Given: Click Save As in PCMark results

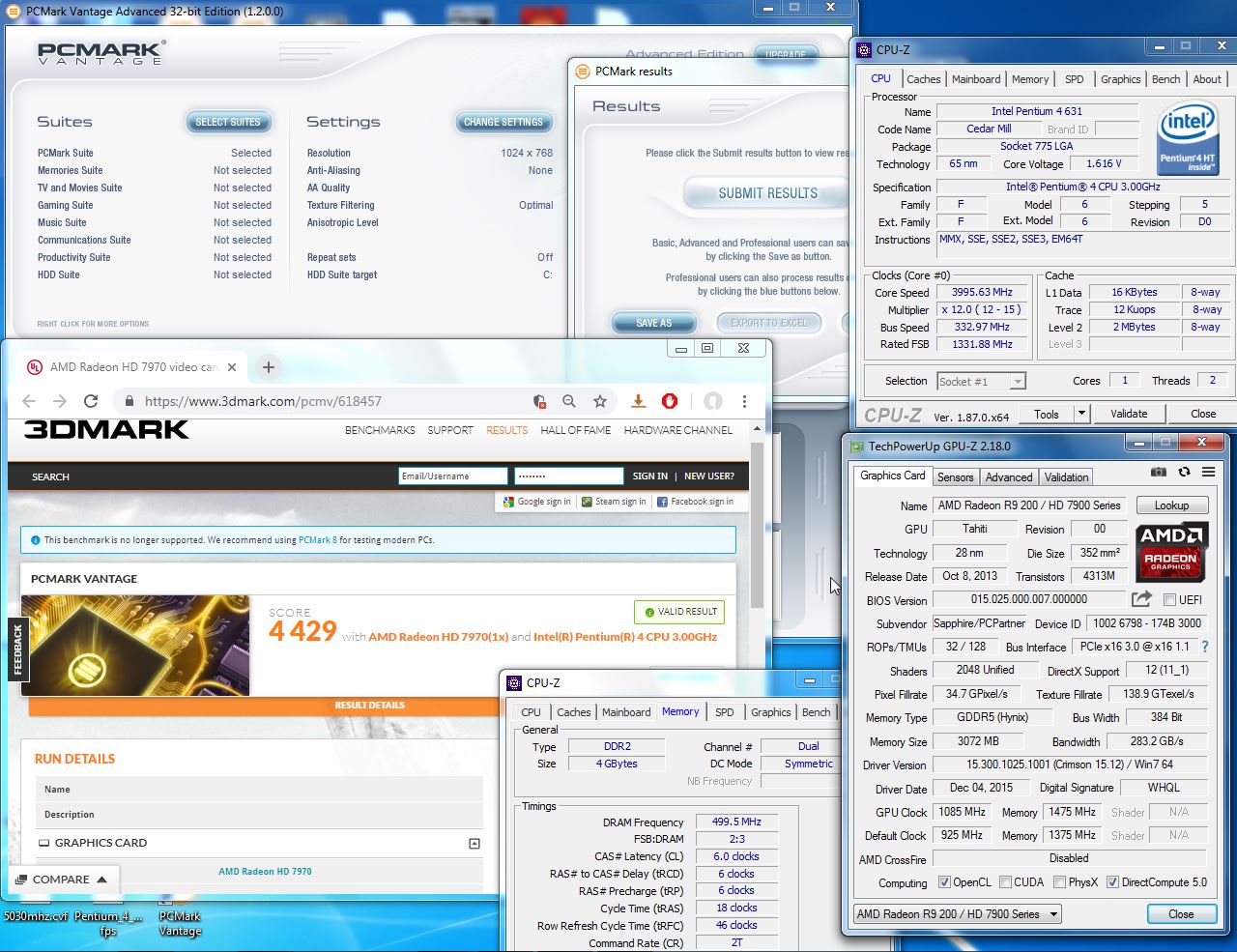Looking at the screenshot, I should [653, 323].
